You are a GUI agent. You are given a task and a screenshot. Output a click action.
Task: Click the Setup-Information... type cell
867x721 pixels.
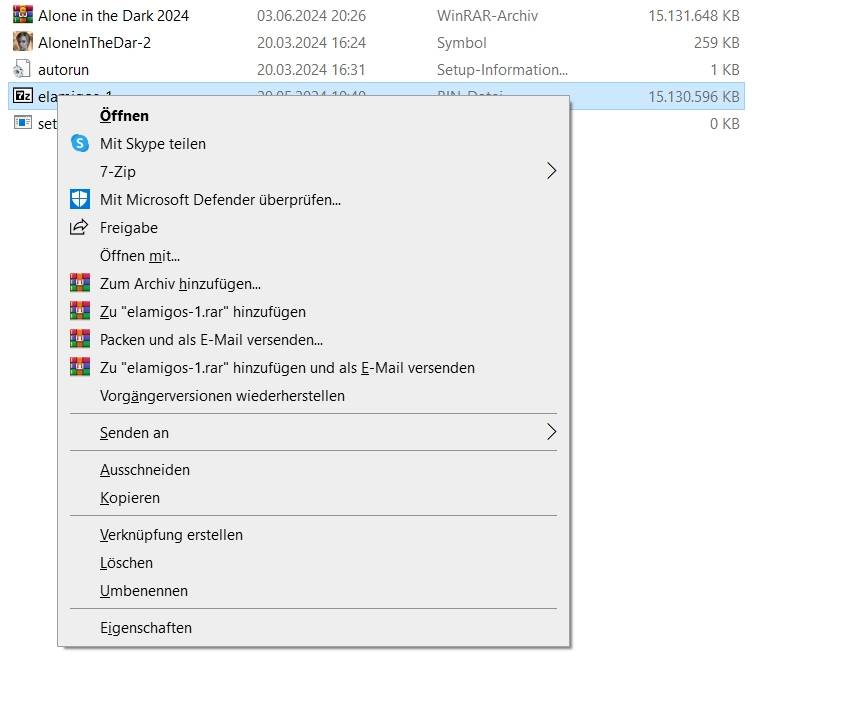(502, 70)
